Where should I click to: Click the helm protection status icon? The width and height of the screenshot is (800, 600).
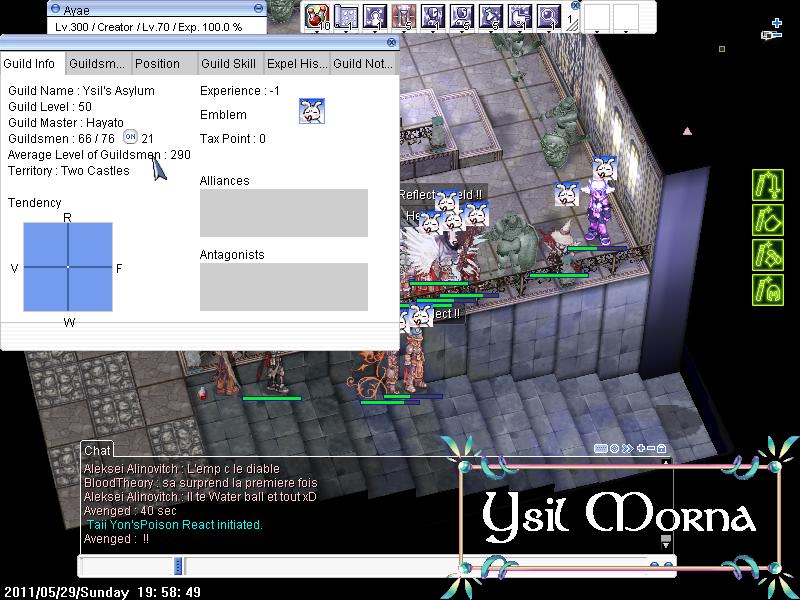[x=768, y=290]
